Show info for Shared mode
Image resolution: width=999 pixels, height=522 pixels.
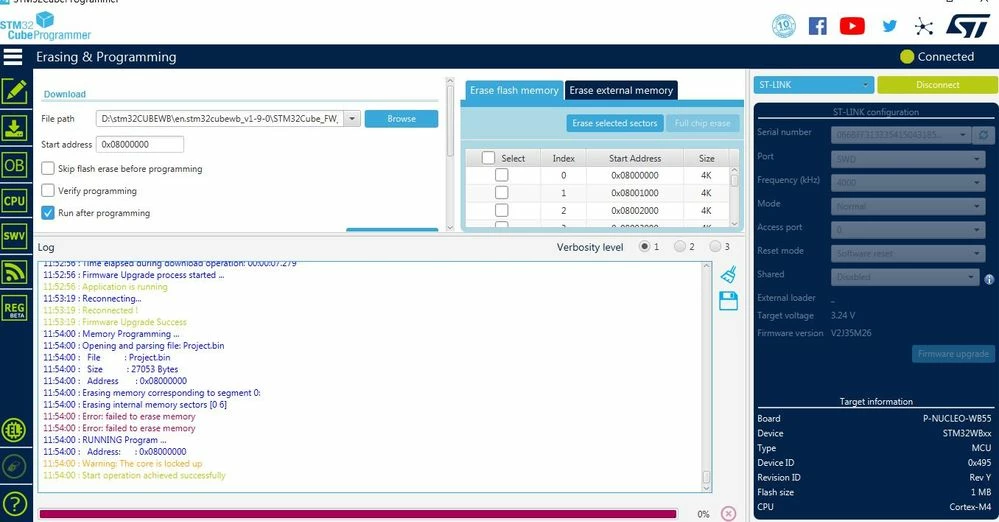(x=989, y=279)
